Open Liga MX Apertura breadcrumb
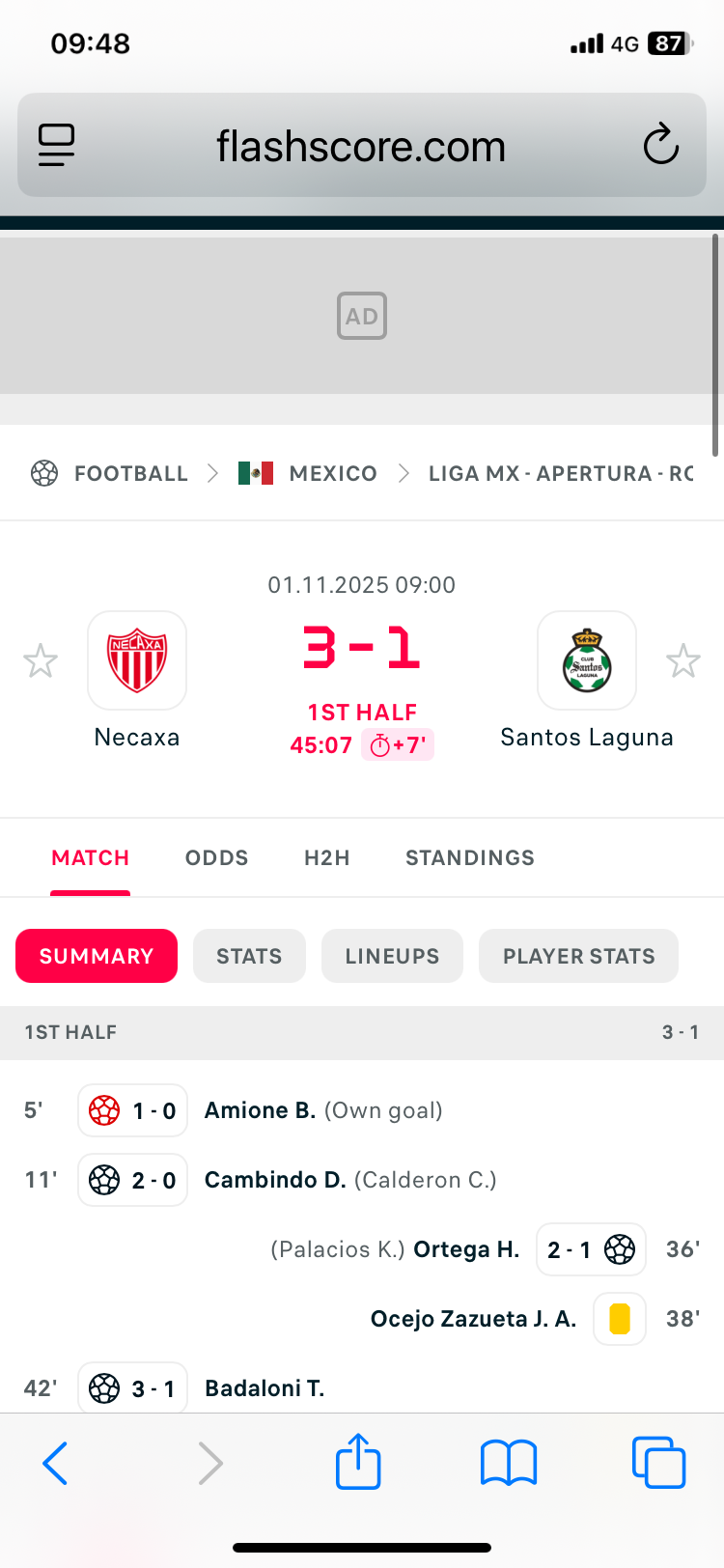724x1568 pixels. coord(560,474)
